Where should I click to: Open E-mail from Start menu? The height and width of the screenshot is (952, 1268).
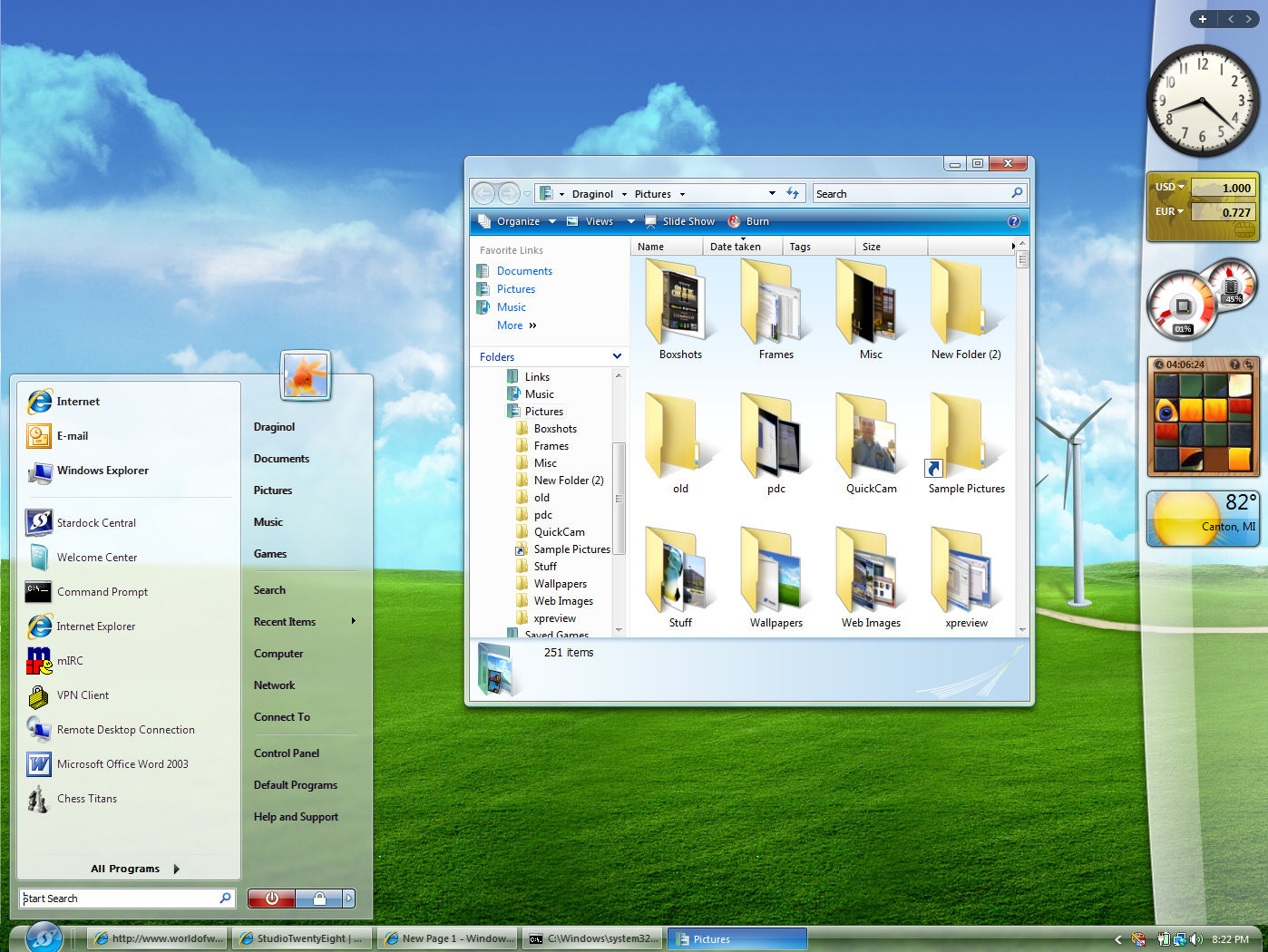pyautogui.click(x=58, y=436)
